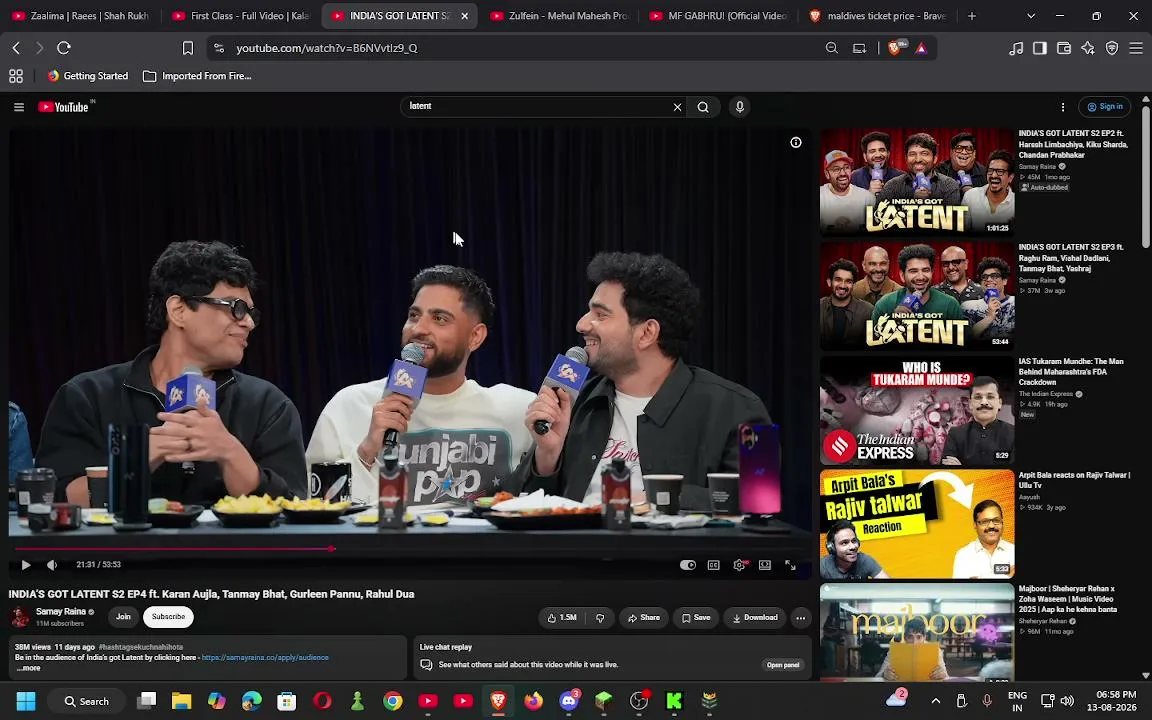Open the samayraina.co apply audience link
The width and height of the screenshot is (1152, 720).
[265, 658]
